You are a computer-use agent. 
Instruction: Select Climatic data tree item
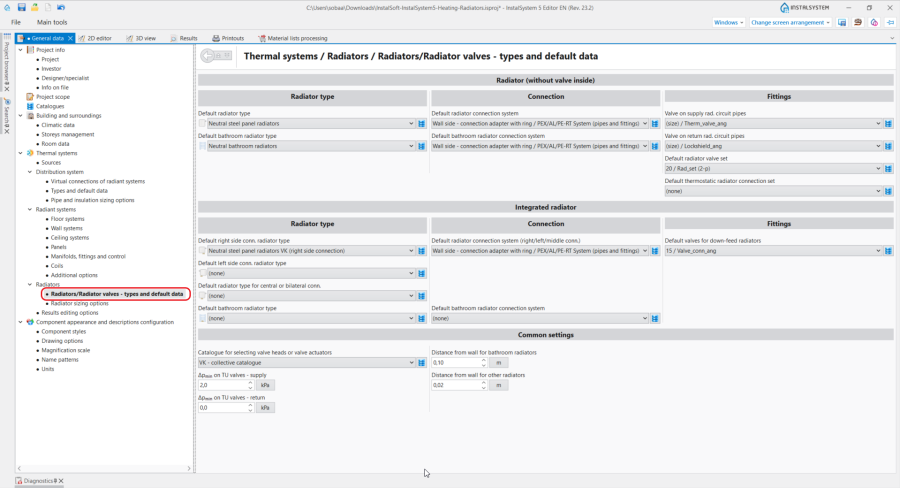pos(57,125)
